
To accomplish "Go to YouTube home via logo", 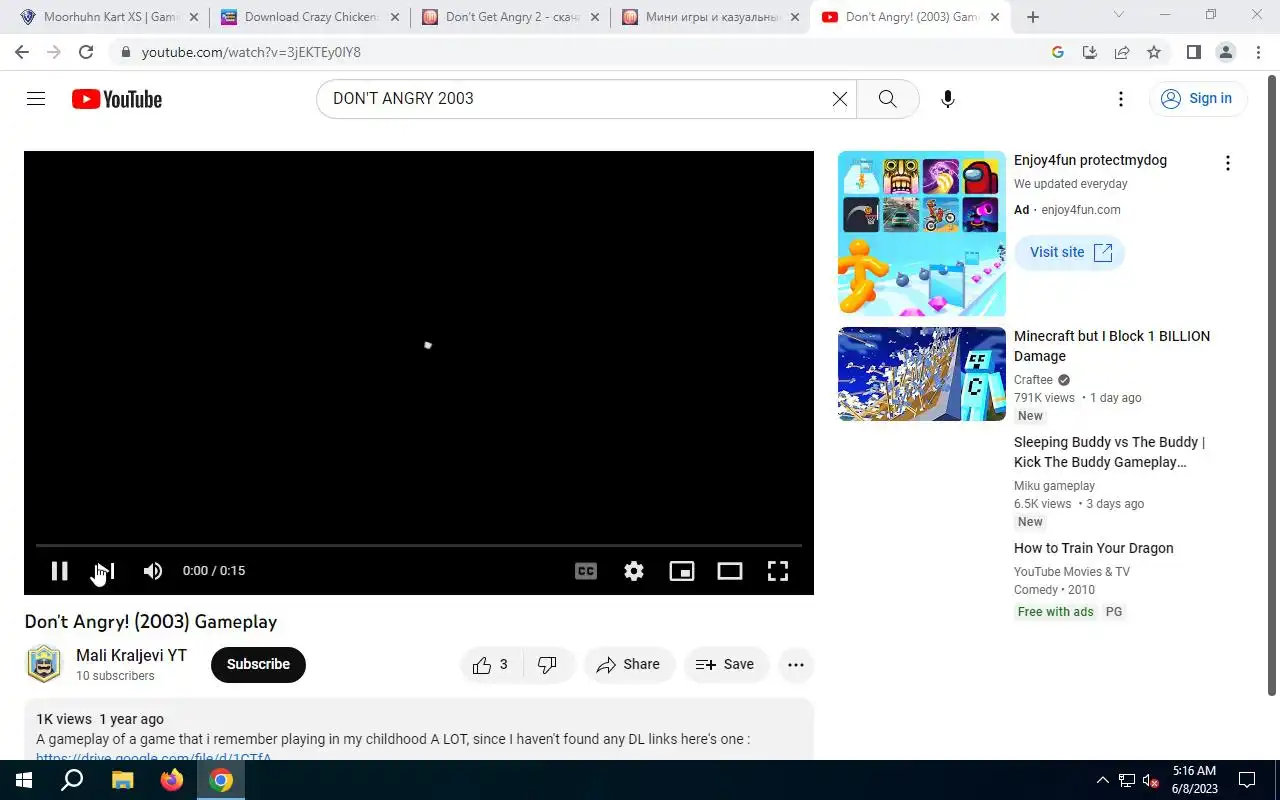I will pos(117,99).
